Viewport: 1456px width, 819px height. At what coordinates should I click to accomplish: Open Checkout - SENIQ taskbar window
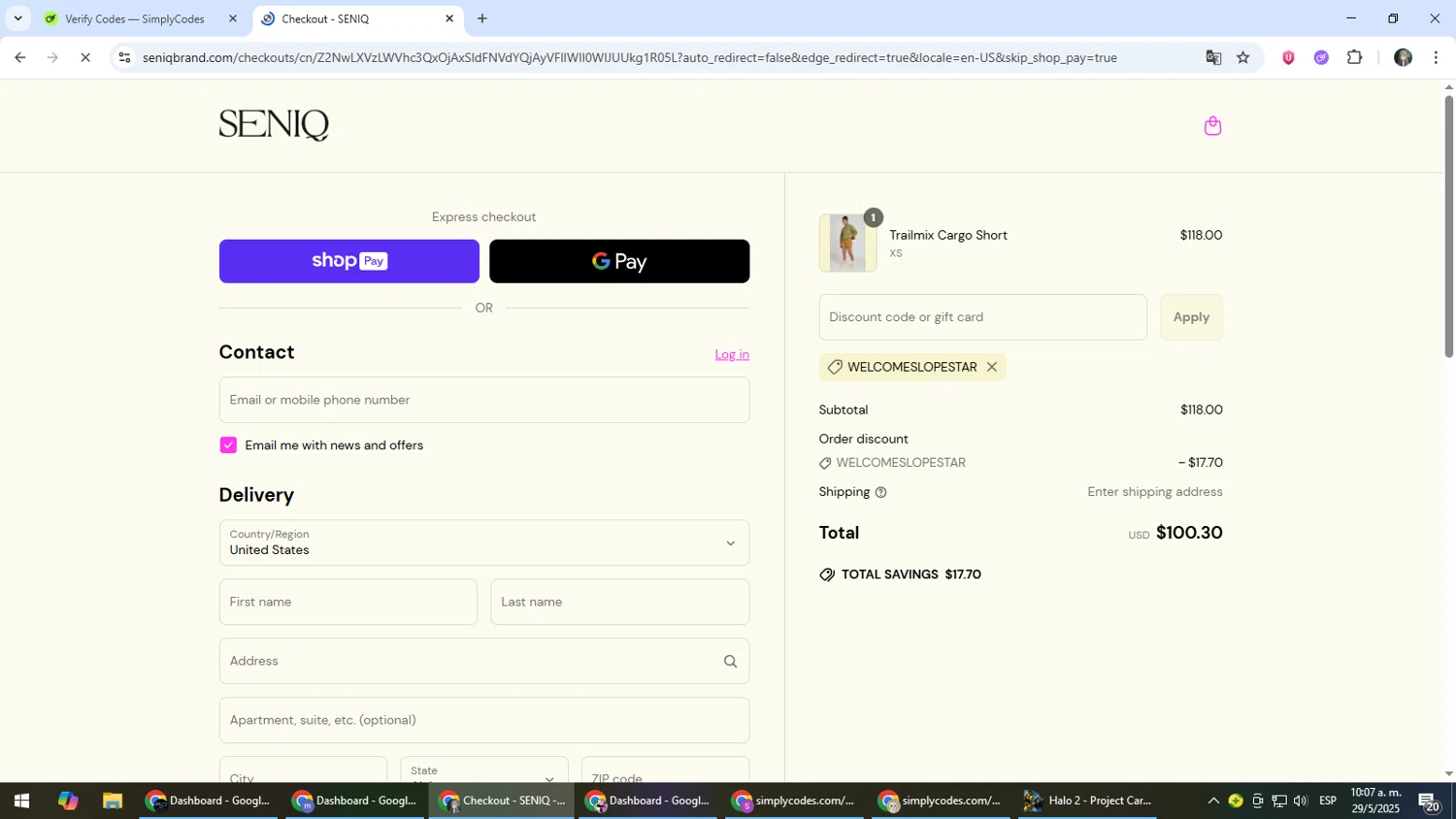click(501, 802)
